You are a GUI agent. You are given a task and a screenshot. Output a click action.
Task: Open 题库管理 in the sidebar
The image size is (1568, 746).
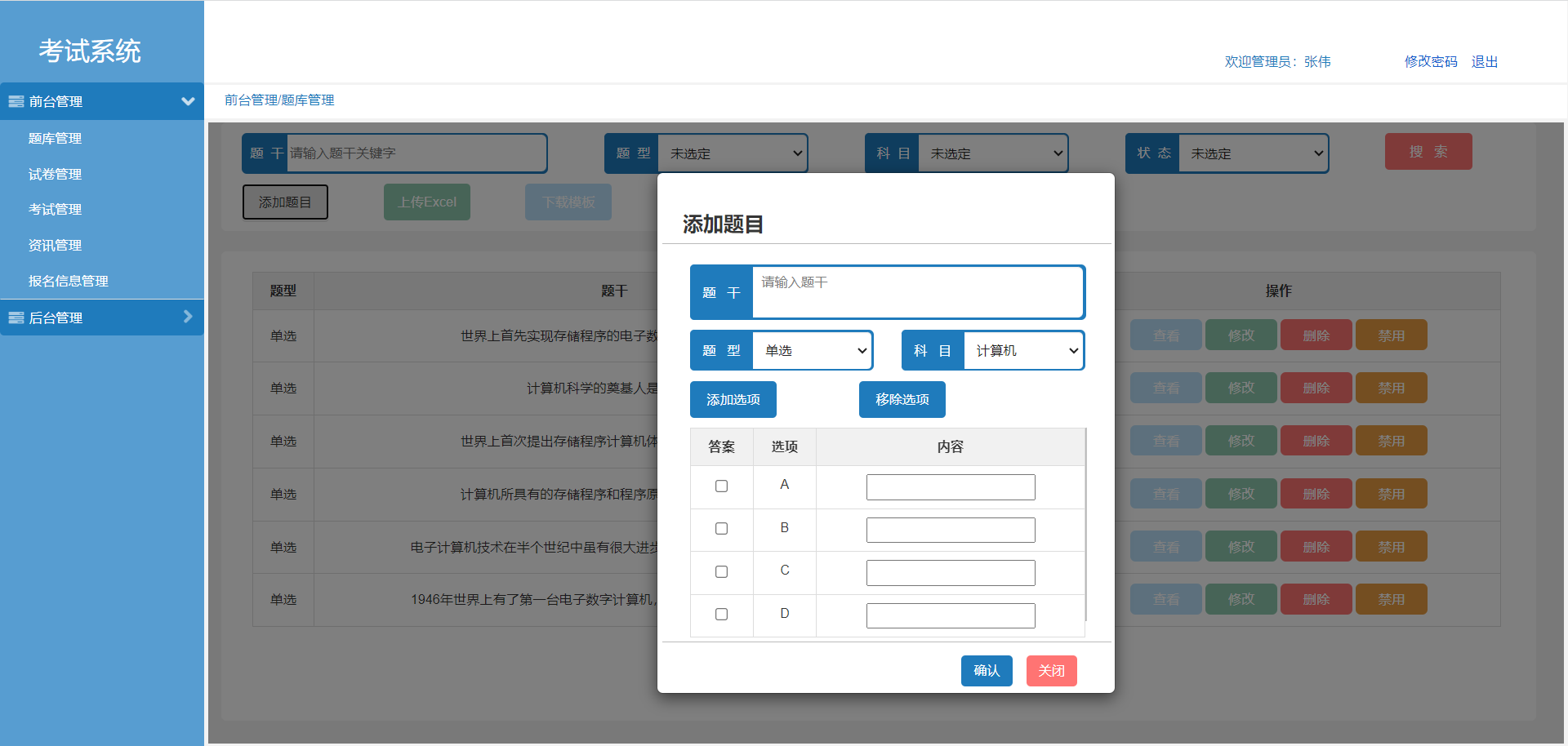55,138
